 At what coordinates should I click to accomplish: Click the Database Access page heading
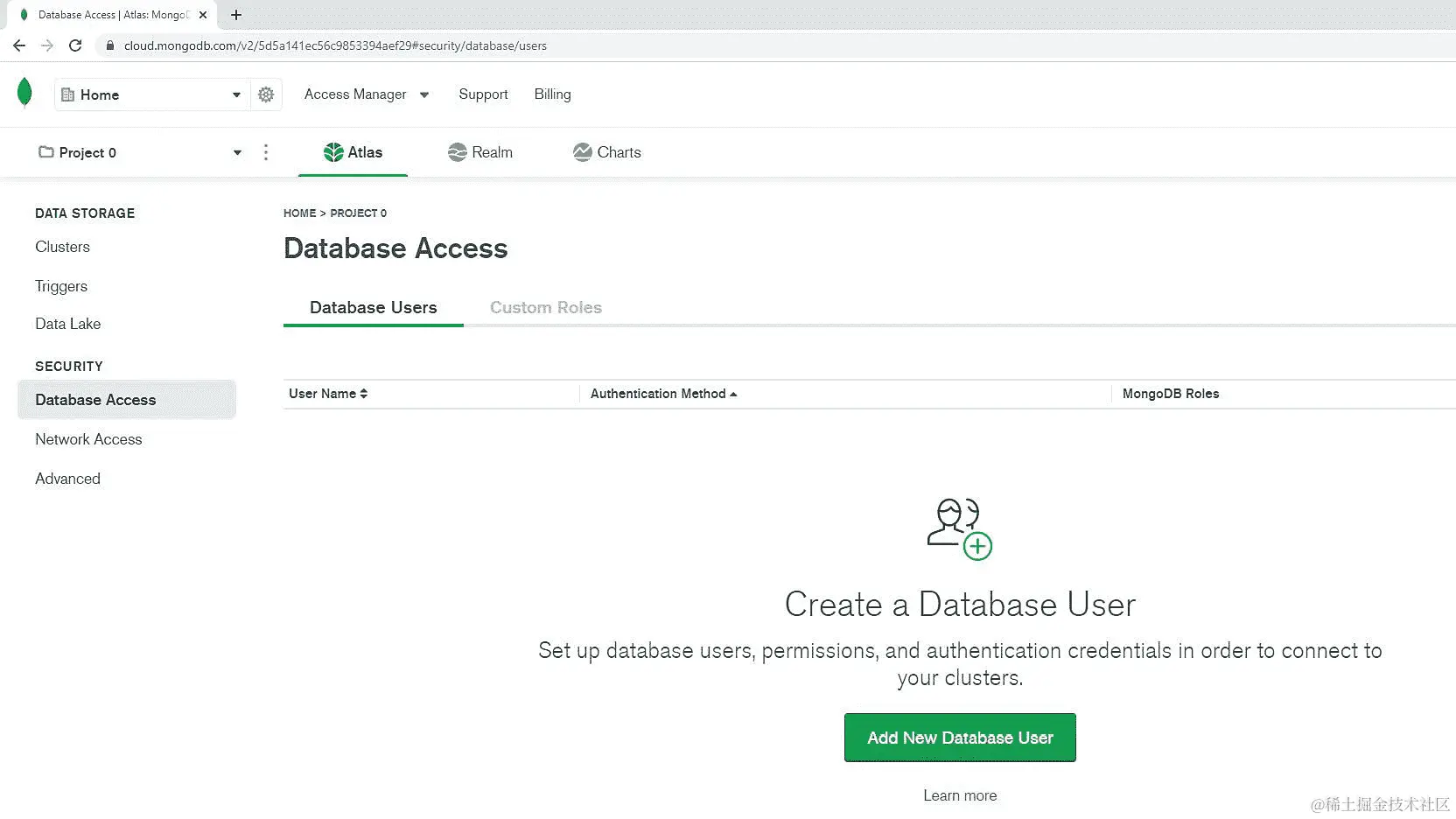click(x=395, y=248)
